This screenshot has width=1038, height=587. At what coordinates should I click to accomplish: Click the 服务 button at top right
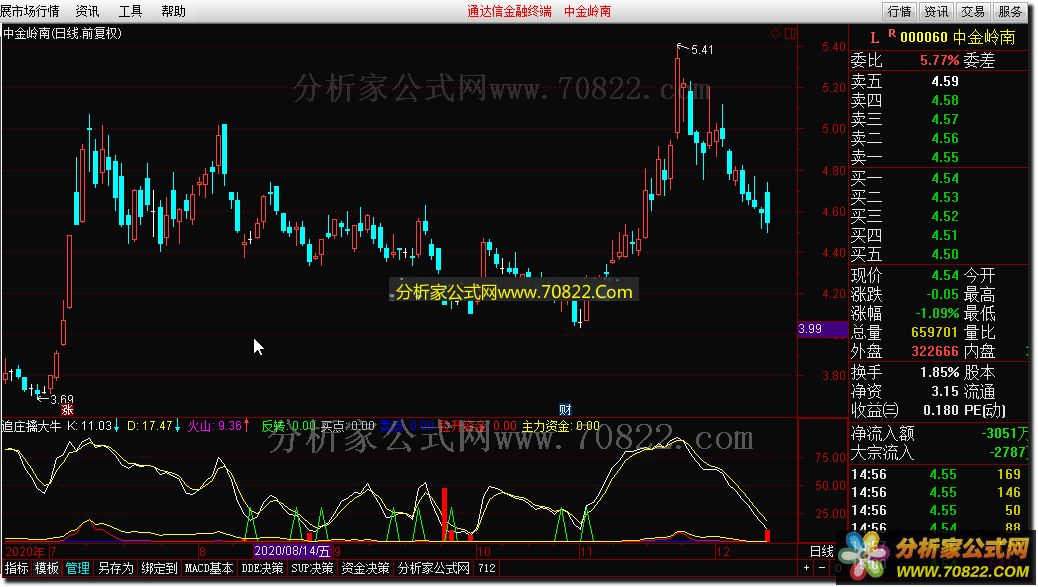(x=1010, y=11)
